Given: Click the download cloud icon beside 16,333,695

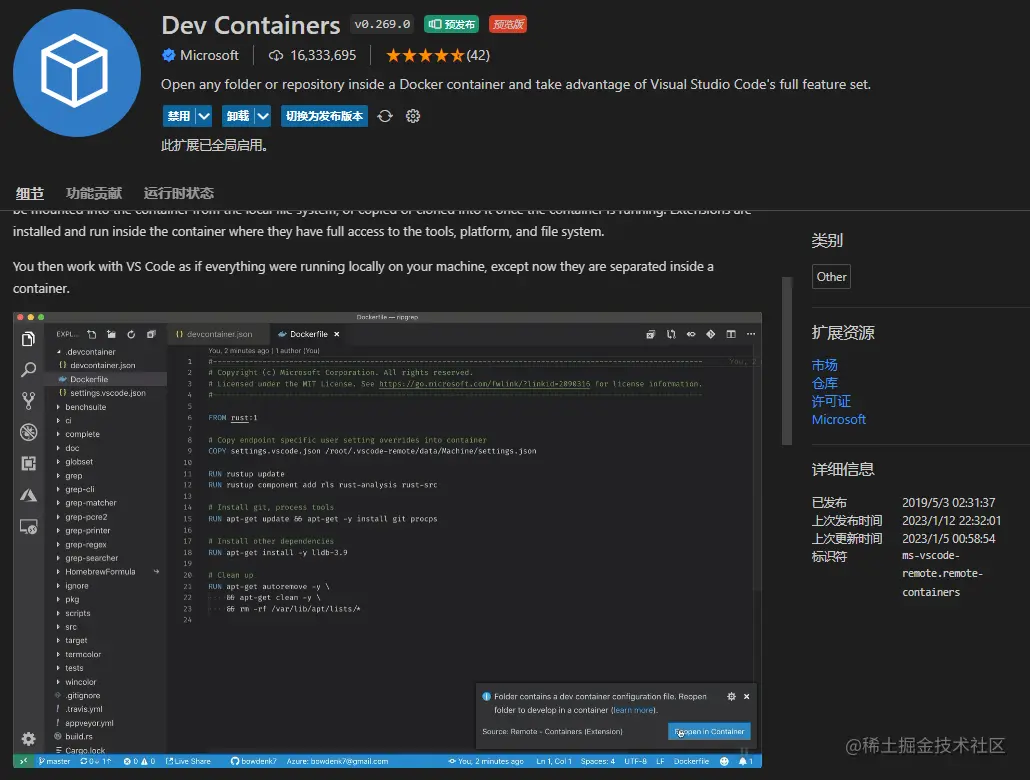Looking at the screenshot, I should [x=276, y=56].
